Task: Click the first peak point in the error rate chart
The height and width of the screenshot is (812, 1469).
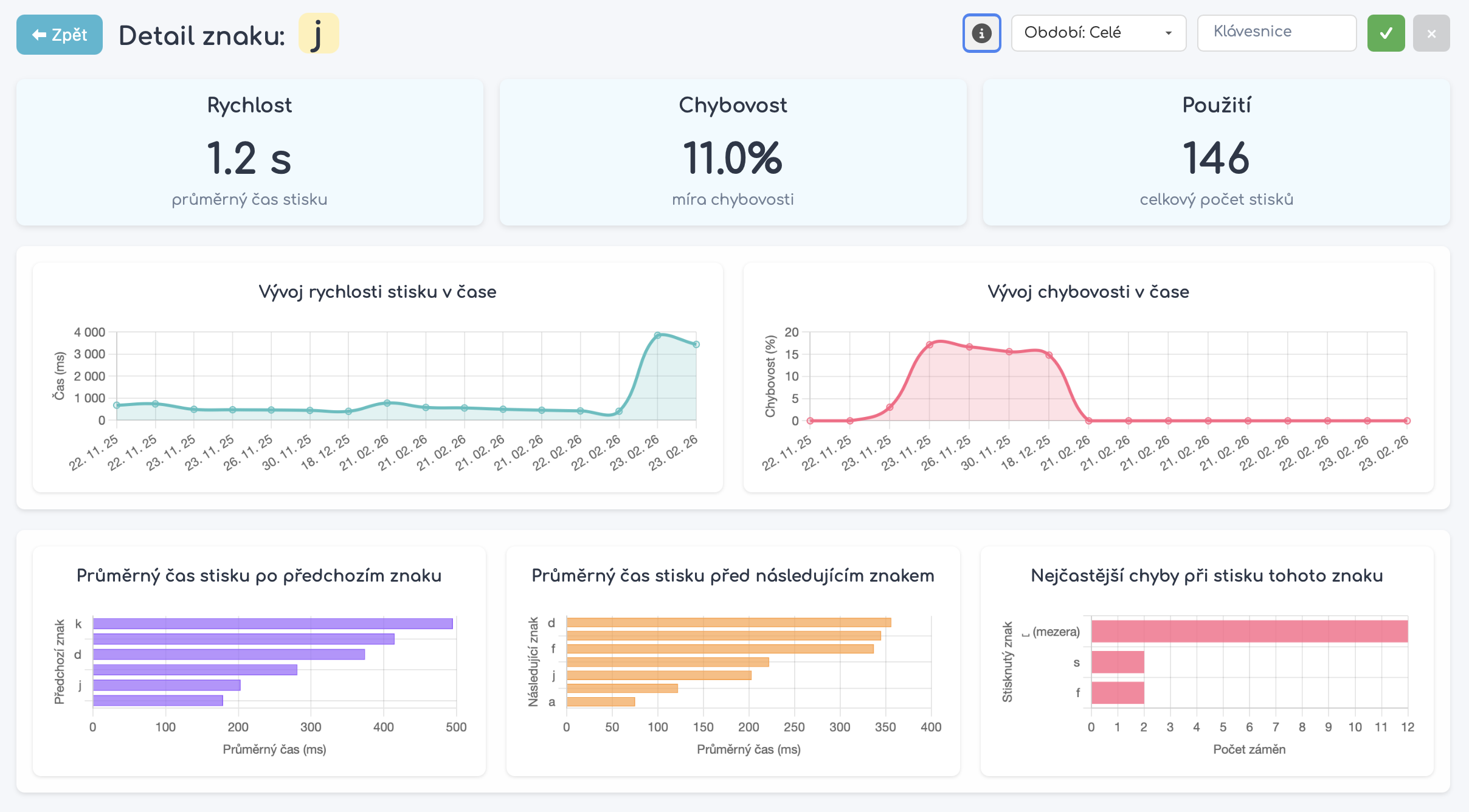Action: coord(929,345)
